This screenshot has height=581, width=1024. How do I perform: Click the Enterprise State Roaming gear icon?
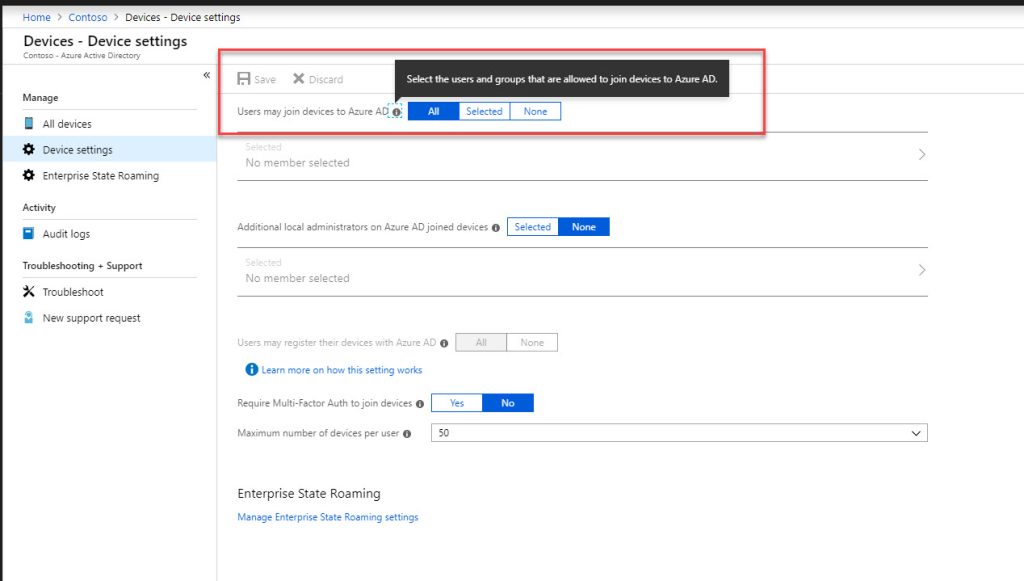point(26,176)
